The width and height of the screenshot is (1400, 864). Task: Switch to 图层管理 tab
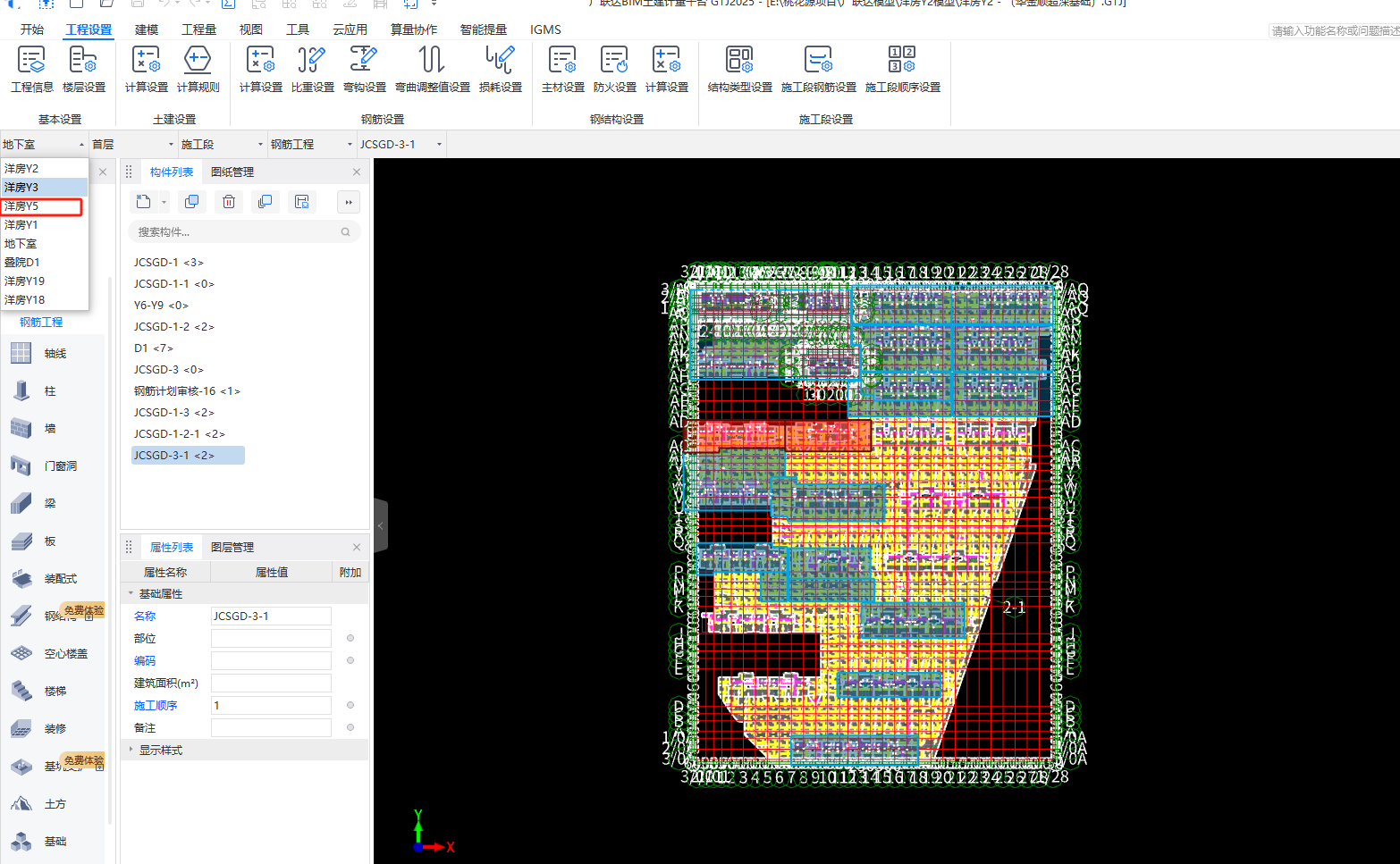232,547
